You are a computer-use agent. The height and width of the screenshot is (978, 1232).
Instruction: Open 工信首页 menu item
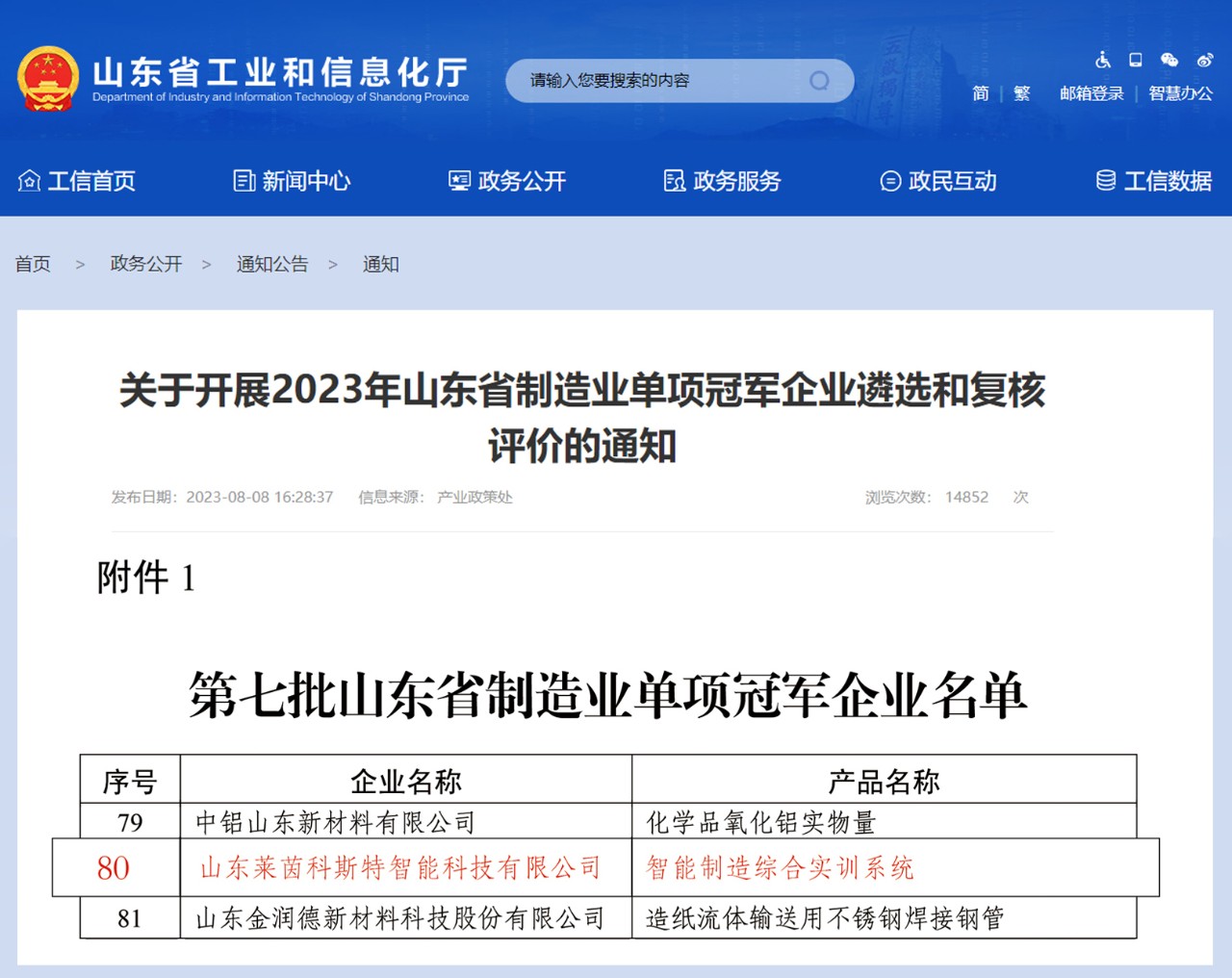tap(91, 181)
